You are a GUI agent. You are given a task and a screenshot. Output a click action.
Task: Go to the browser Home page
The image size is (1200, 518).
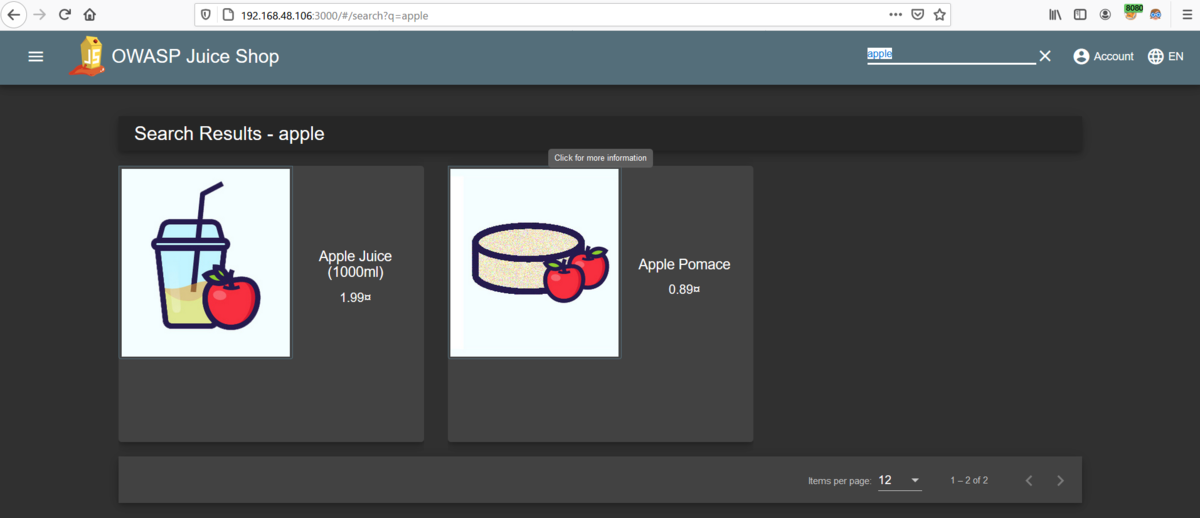pos(90,15)
